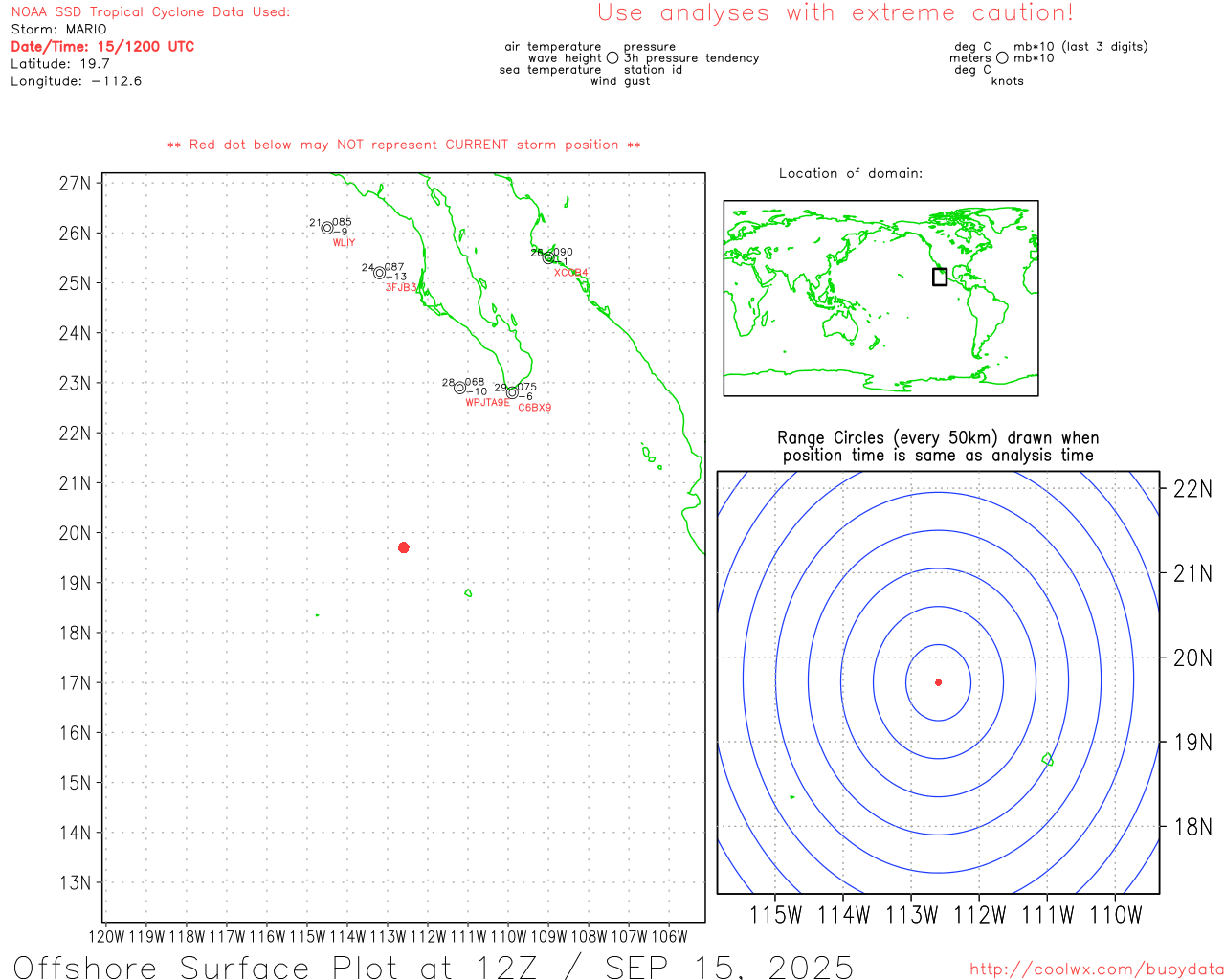The height and width of the screenshot is (980, 1225).
Task: Click the red storm position dot on main map
Action: tap(404, 547)
